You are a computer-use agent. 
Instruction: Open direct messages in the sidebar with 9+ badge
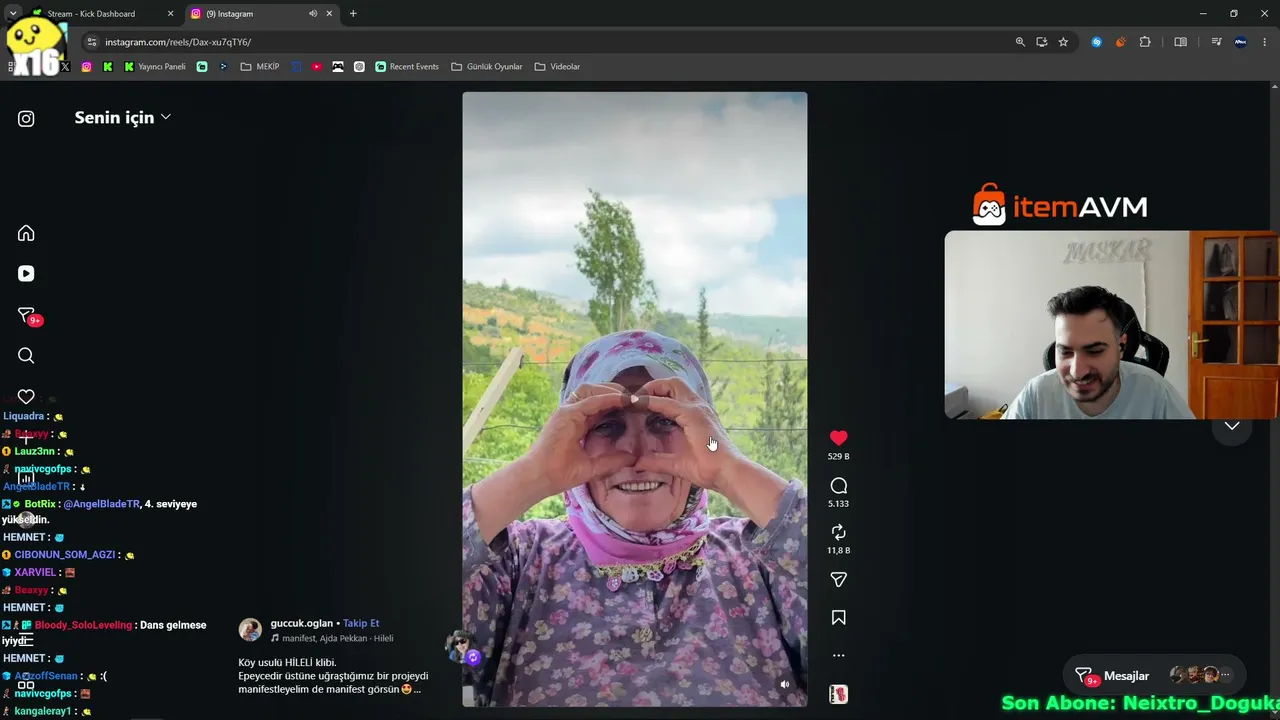(x=27, y=316)
